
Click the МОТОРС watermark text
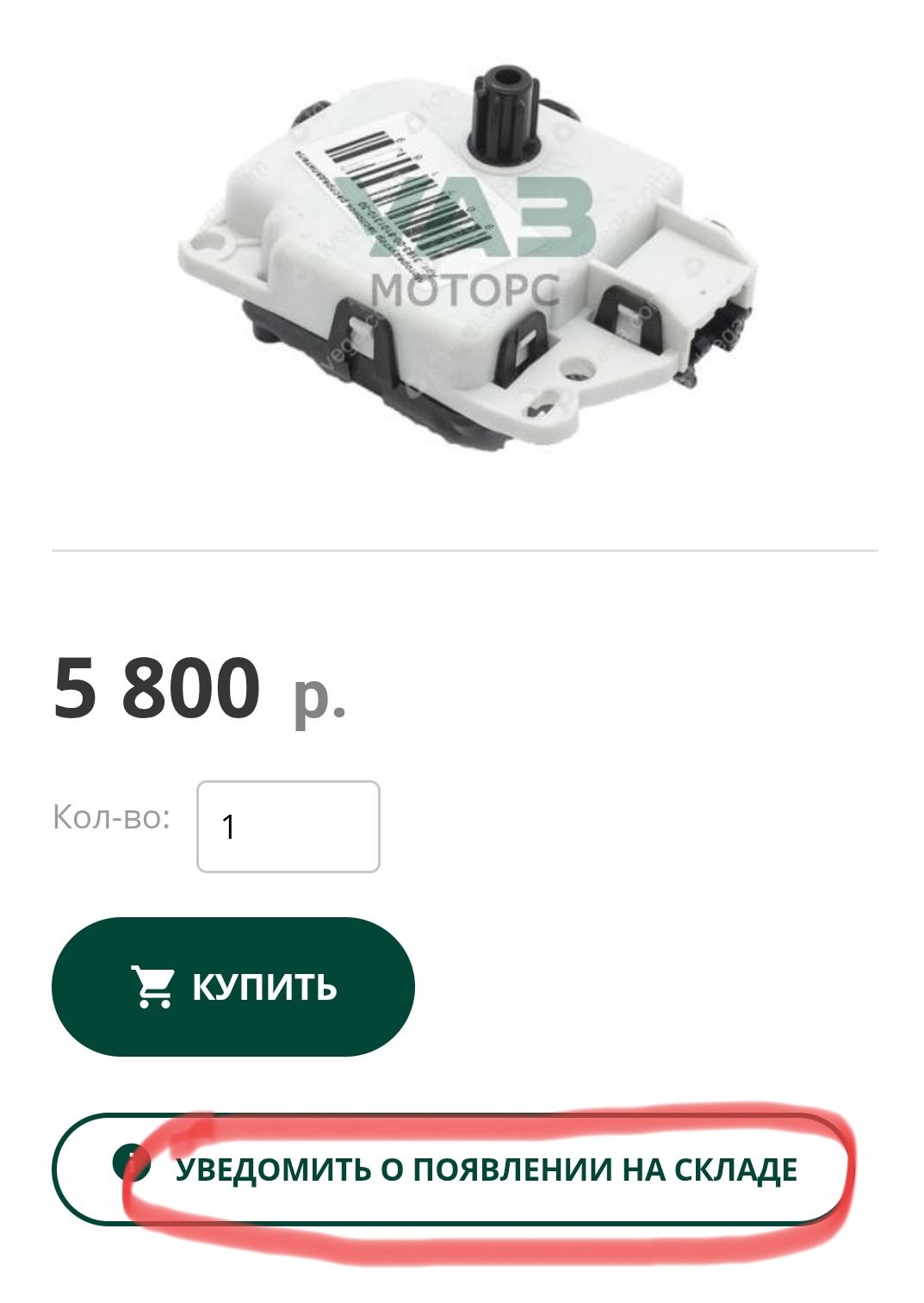click(465, 289)
